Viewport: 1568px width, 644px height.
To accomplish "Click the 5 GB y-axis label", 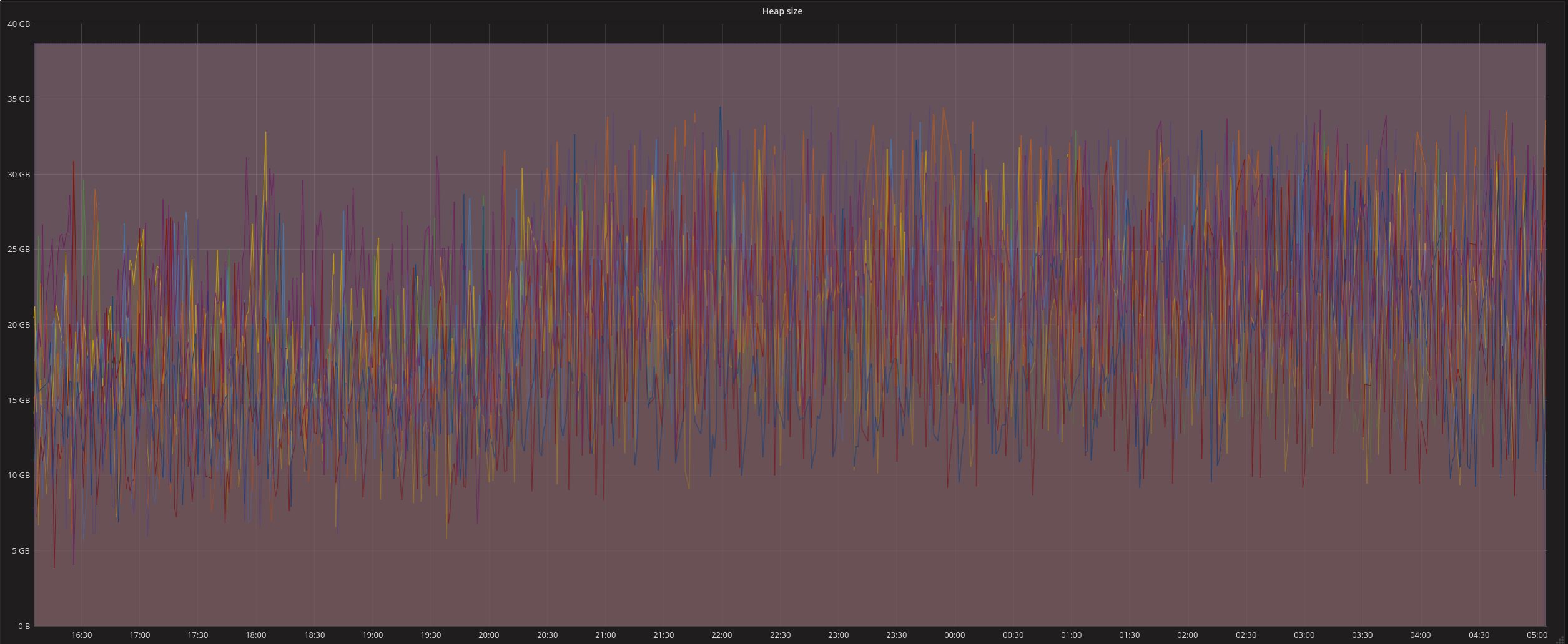I will pyautogui.click(x=21, y=551).
